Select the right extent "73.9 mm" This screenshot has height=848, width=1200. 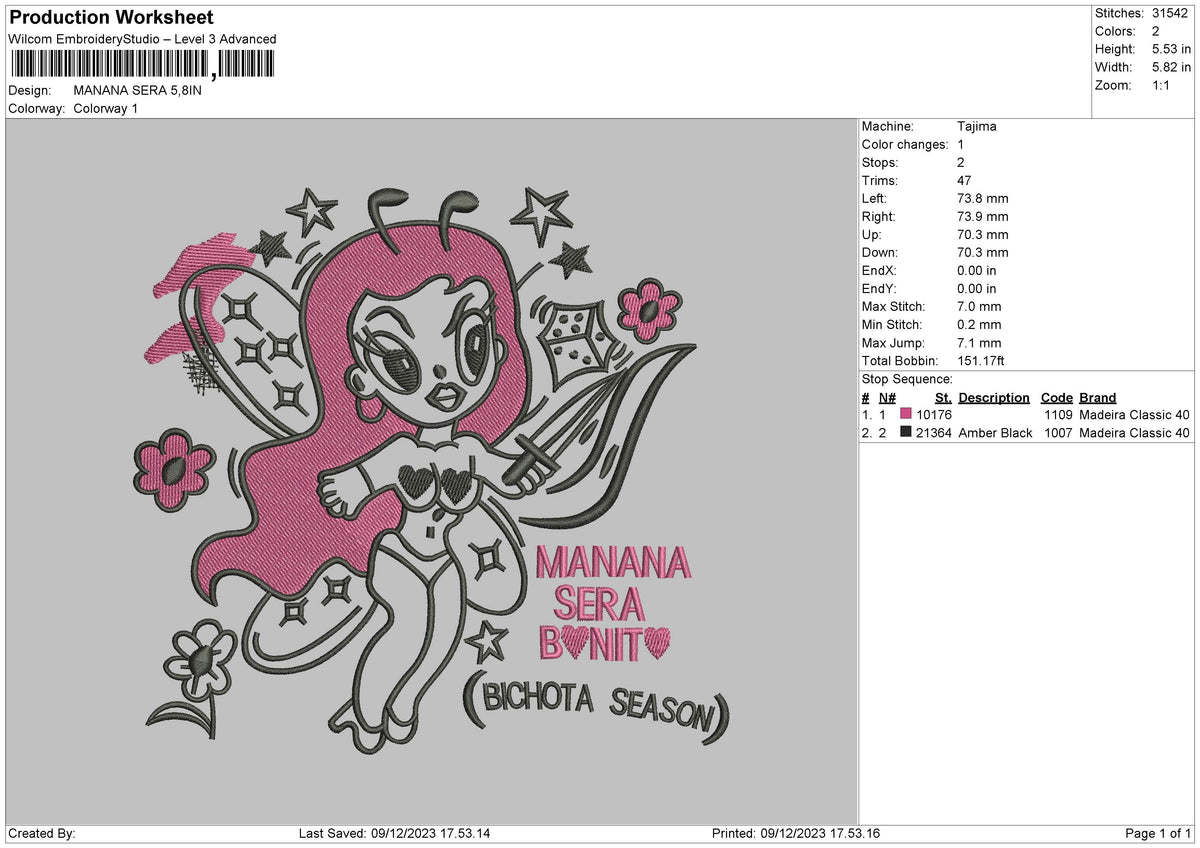[983, 216]
